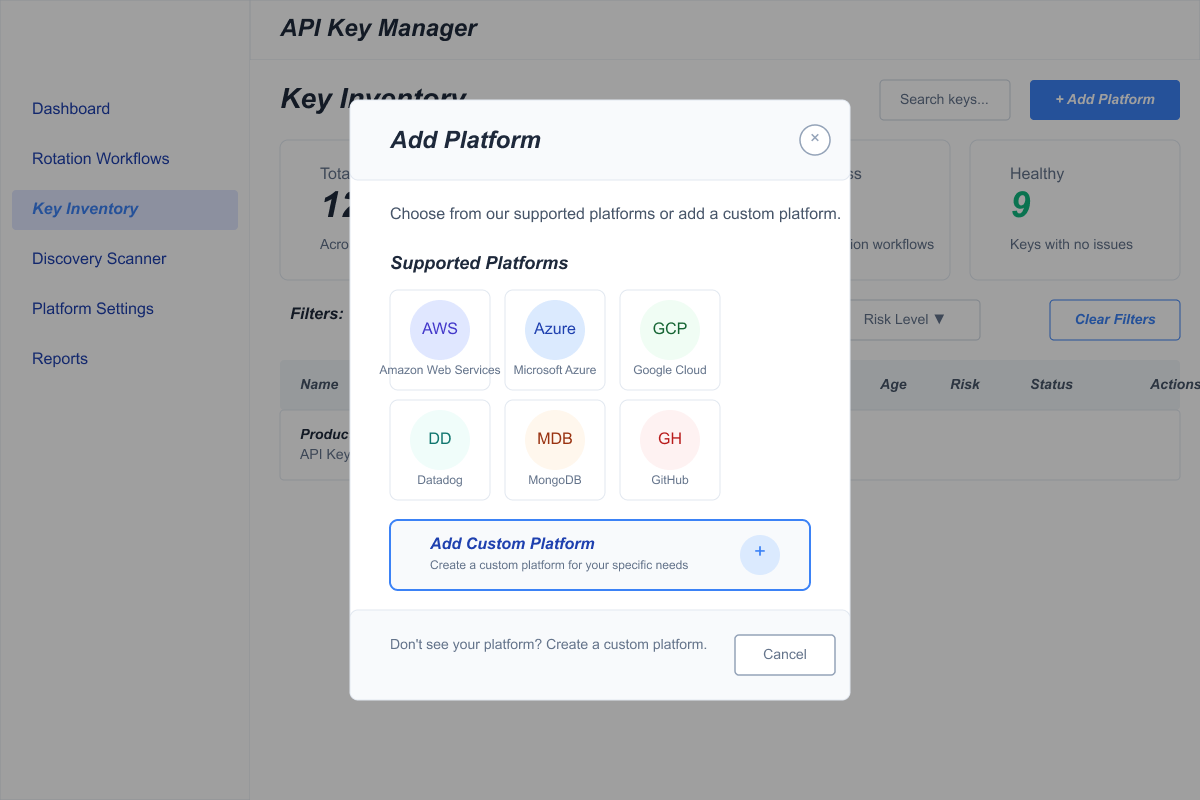Select the AWS platform icon
Viewport: 1200px width, 800px height.
click(440, 329)
